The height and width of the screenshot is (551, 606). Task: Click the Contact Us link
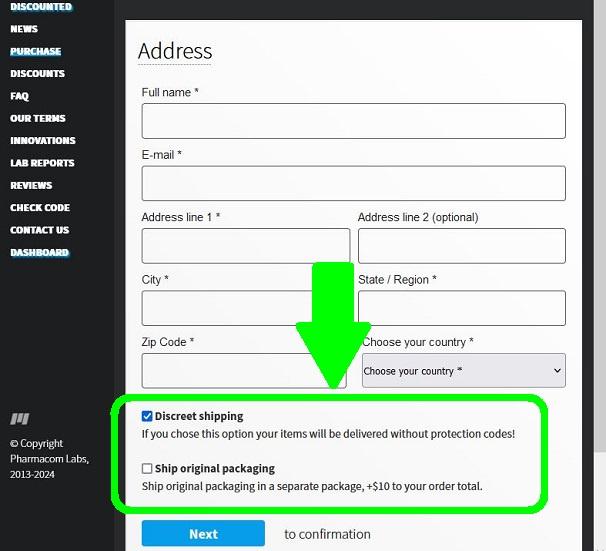(40, 230)
